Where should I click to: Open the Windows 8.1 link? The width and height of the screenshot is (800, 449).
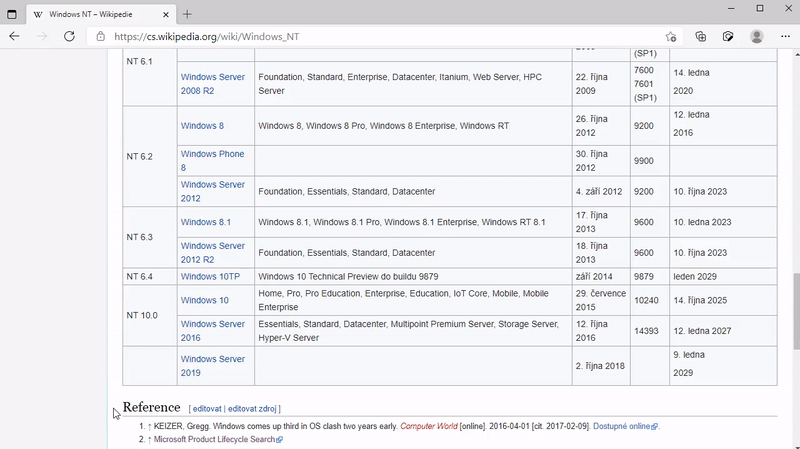click(205, 222)
